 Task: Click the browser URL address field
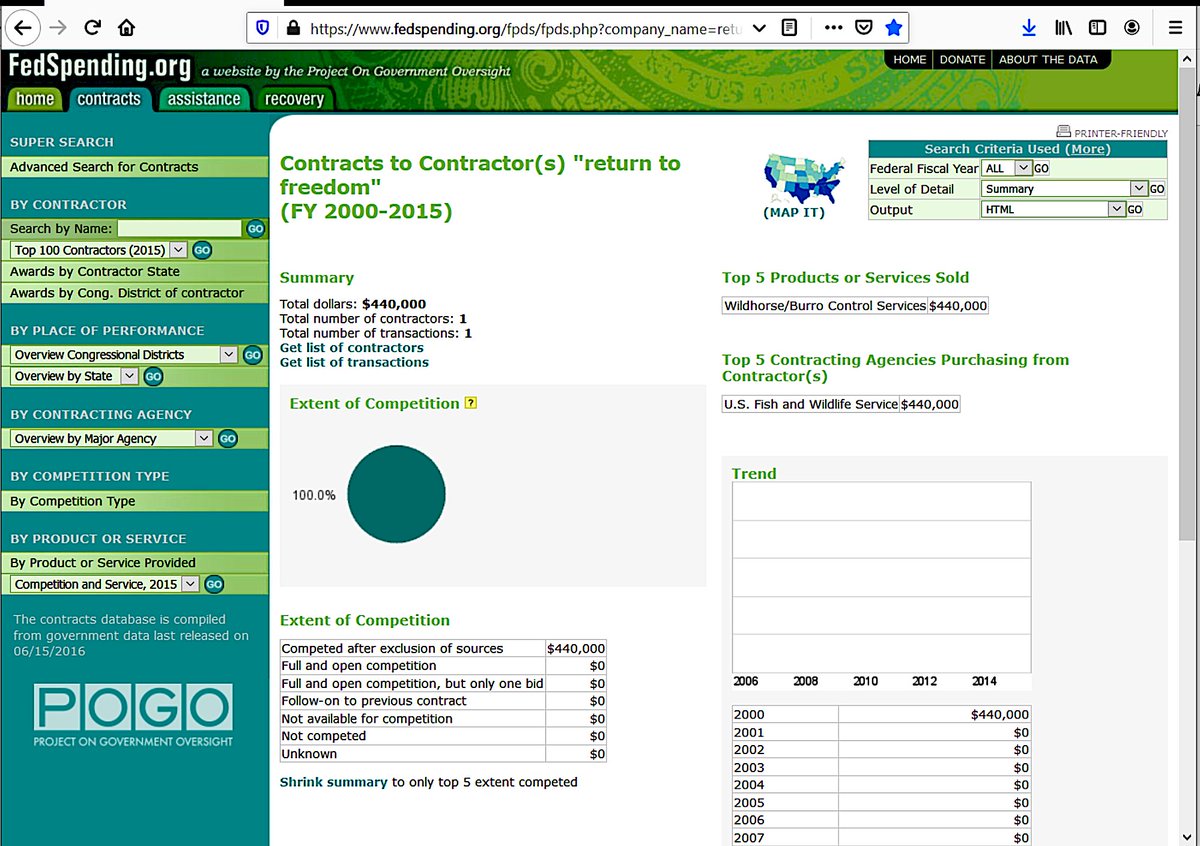[x=528, y=28]
